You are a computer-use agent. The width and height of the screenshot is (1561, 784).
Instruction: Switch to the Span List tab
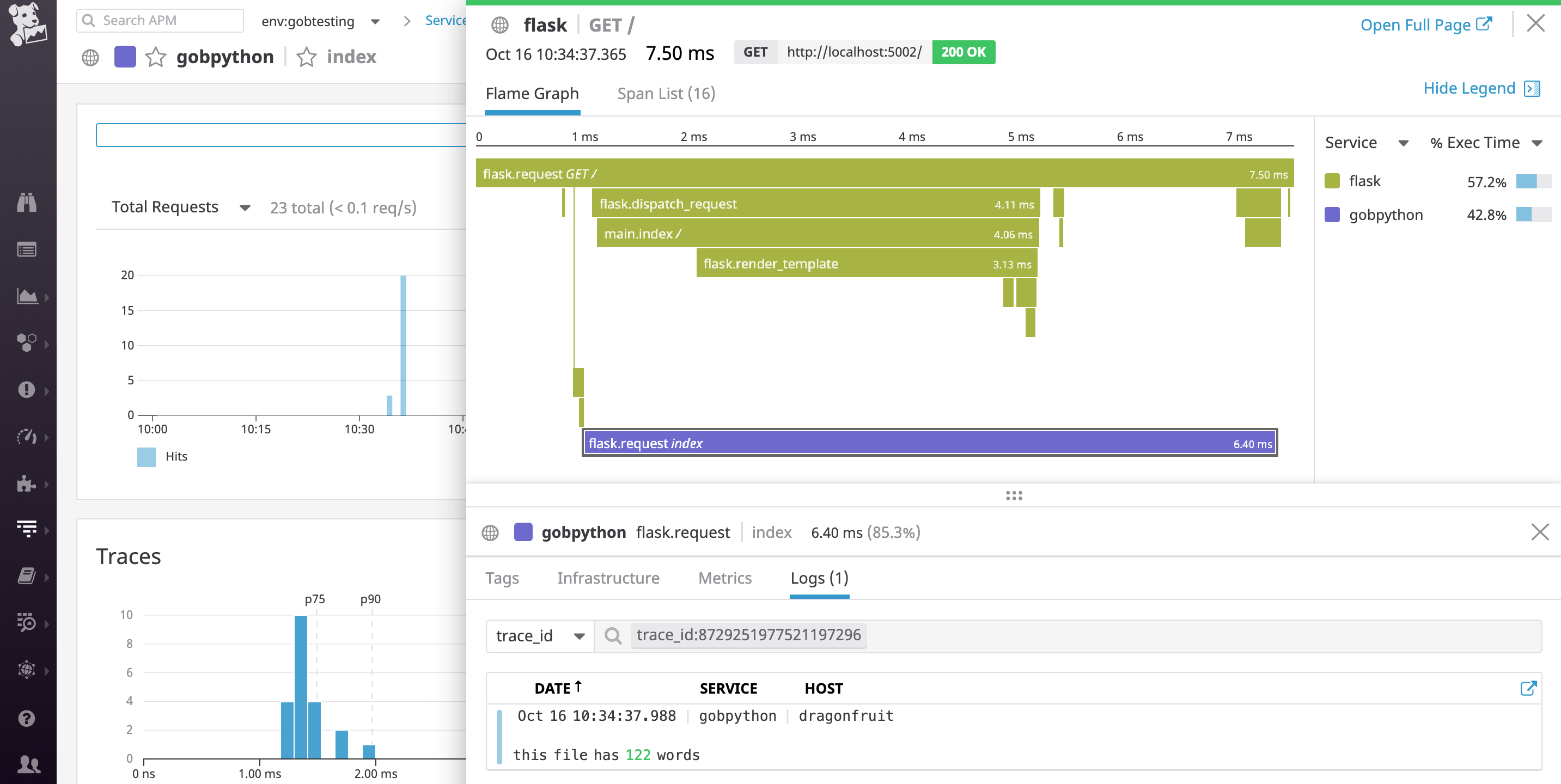point(666,94)
